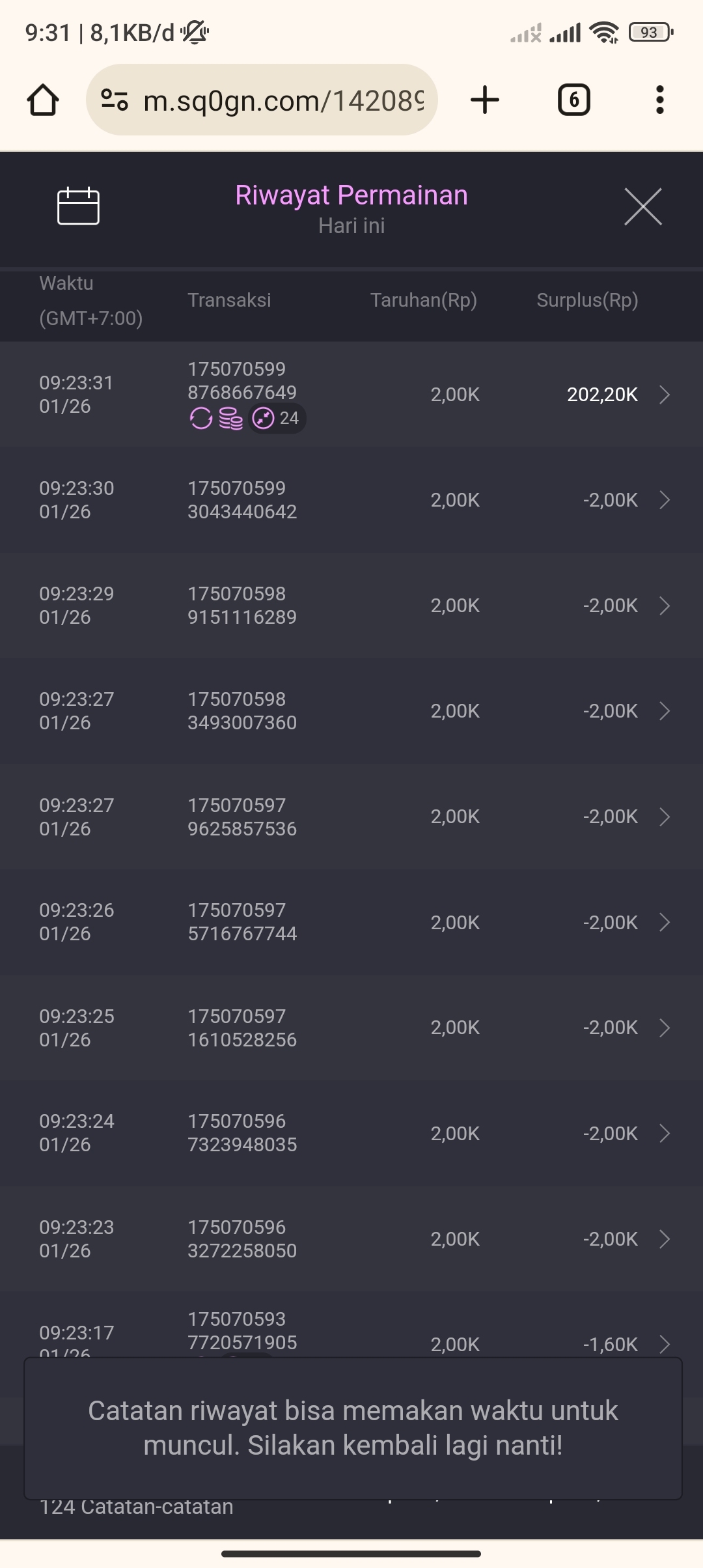Expand the 202,20K surplus transaction details
Screen dimensions: 703x1568
click(x=665, y=395)
